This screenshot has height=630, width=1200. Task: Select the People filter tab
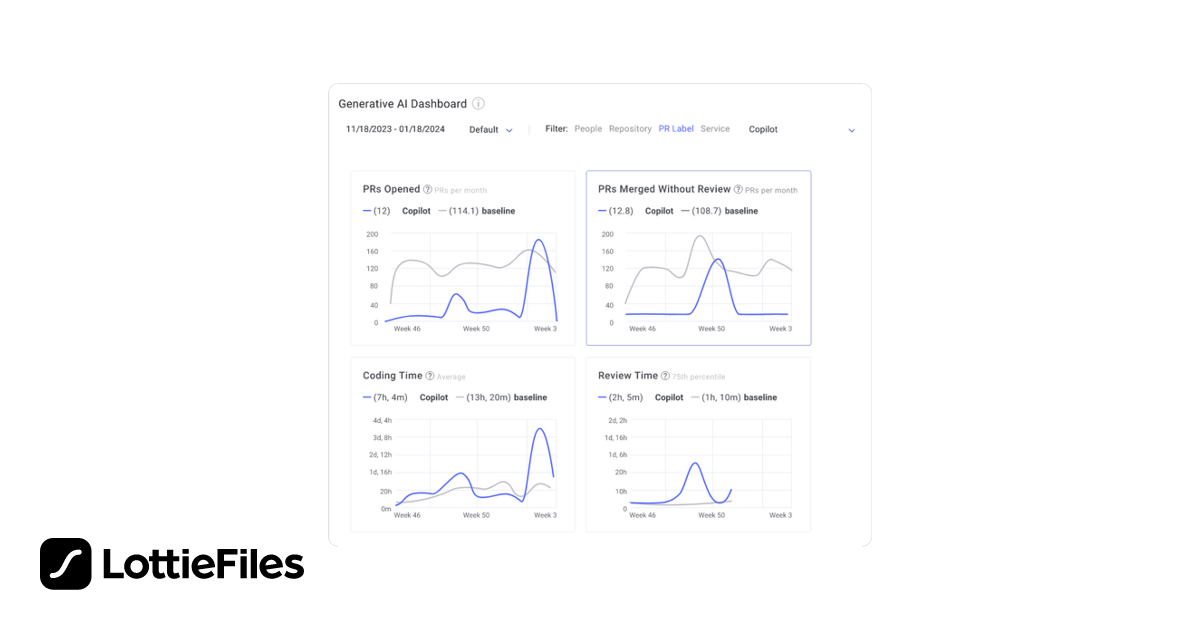pyautogui.click(x=588, y=129)
